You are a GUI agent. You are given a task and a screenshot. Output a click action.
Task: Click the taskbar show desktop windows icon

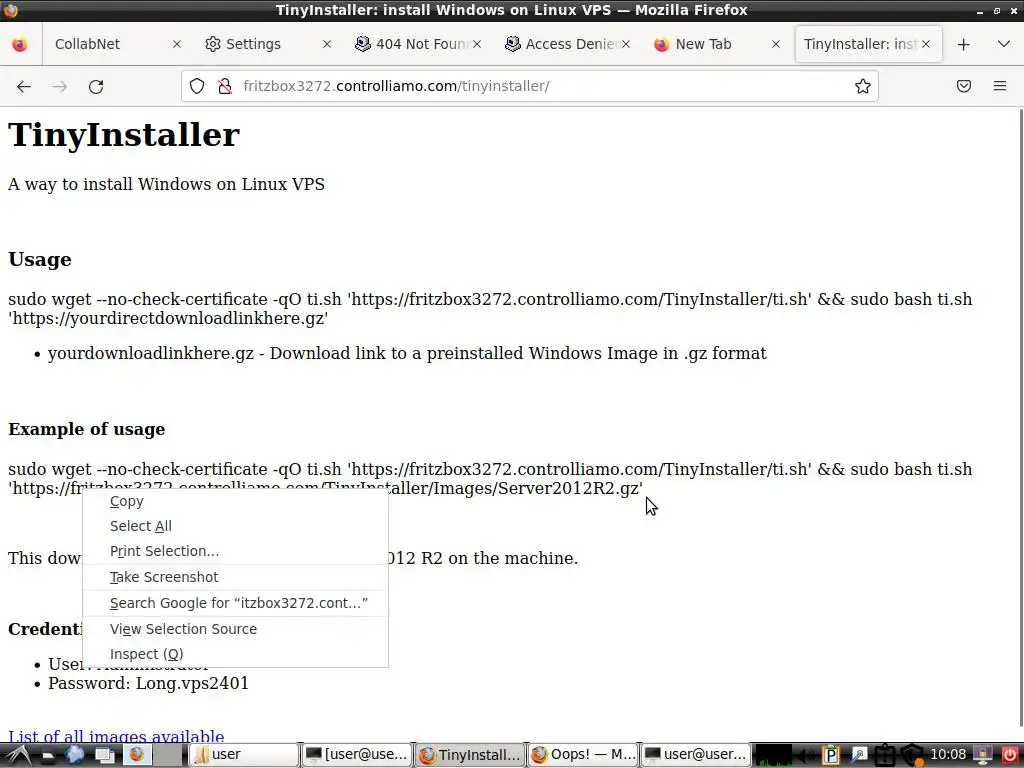[105, 755]
